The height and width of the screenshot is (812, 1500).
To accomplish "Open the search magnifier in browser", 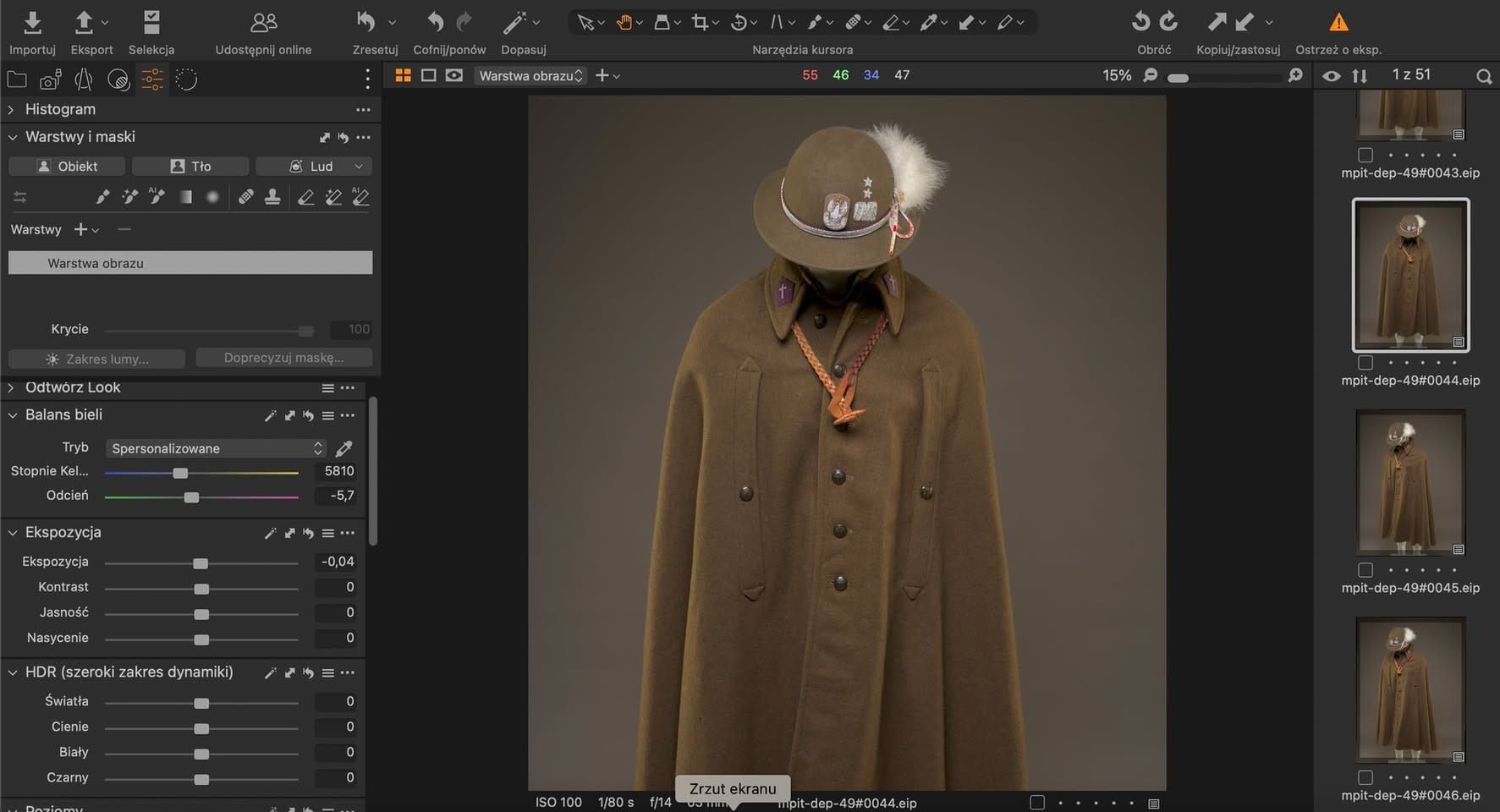I will pyautogui.click(x=1483, y=76).
